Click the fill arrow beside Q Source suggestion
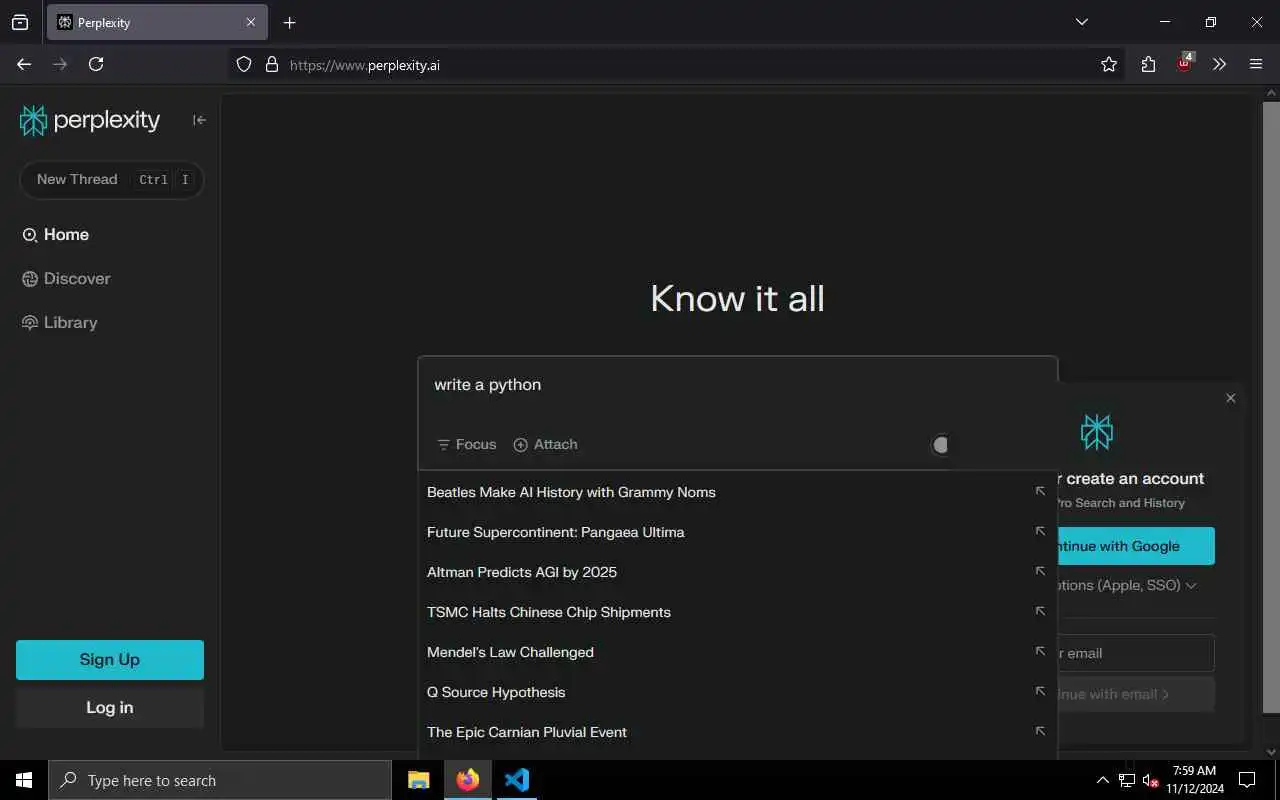 pyautogui.click(x=1040, y=691)
